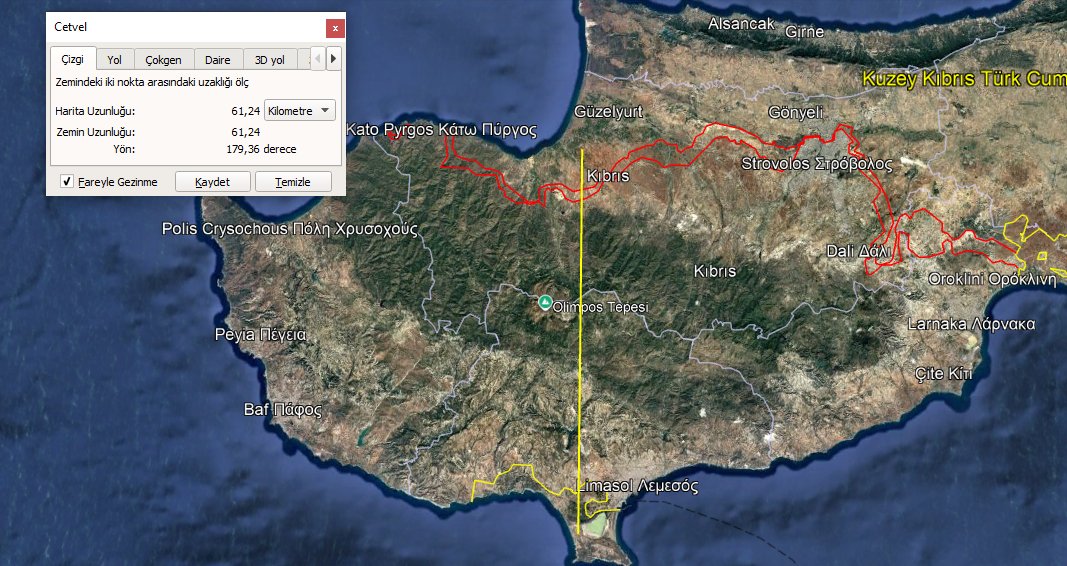Click the Güzelyurt map label

[x=608, y=112]
